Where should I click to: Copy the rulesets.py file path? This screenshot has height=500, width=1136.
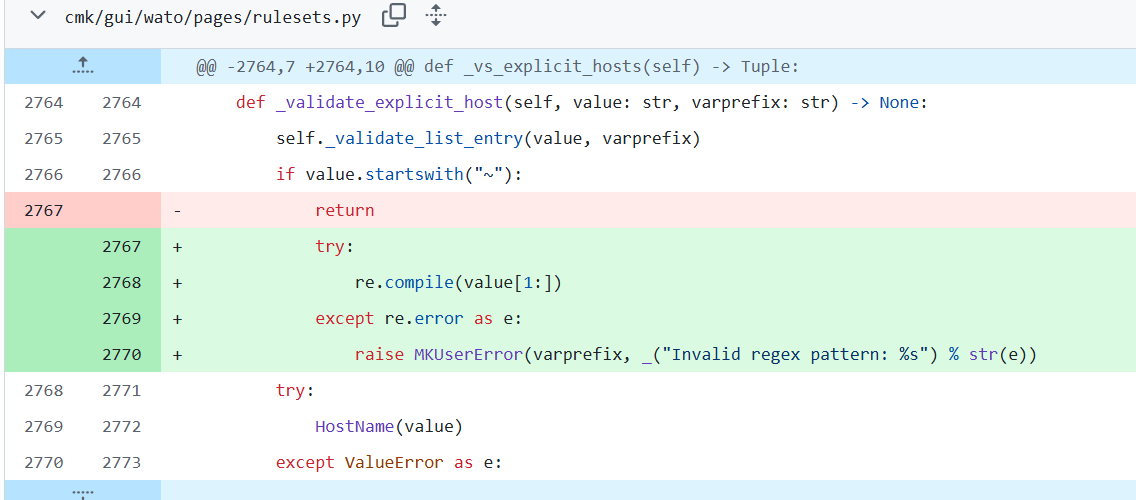pos(395,16)
